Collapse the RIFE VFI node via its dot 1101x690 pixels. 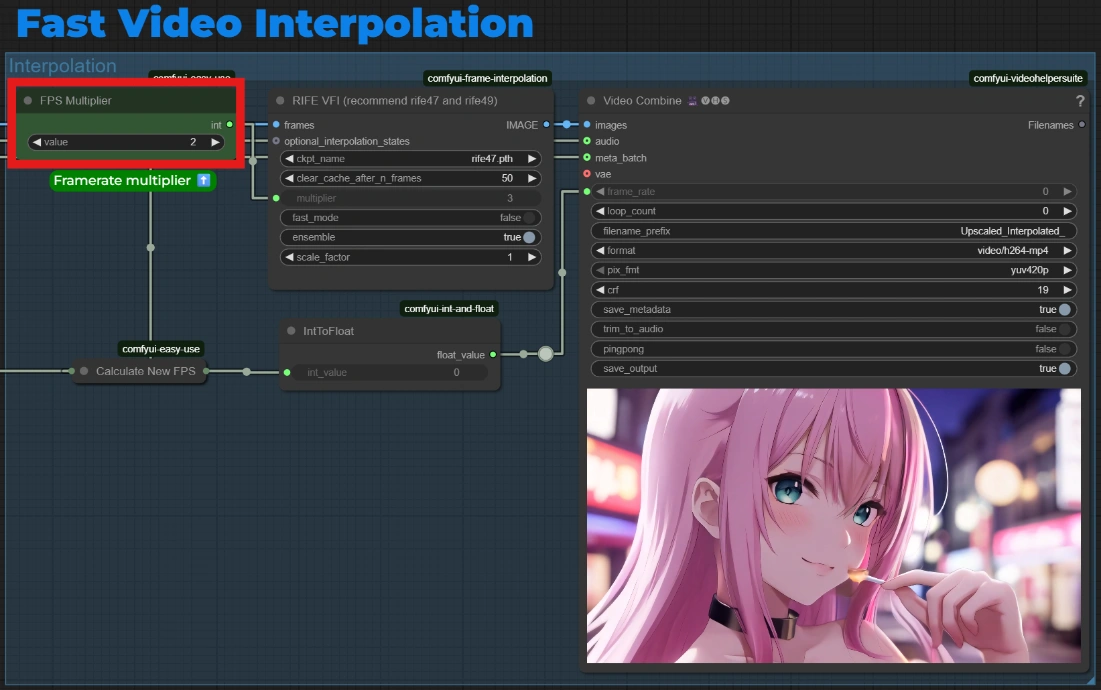tap(280, 100)
